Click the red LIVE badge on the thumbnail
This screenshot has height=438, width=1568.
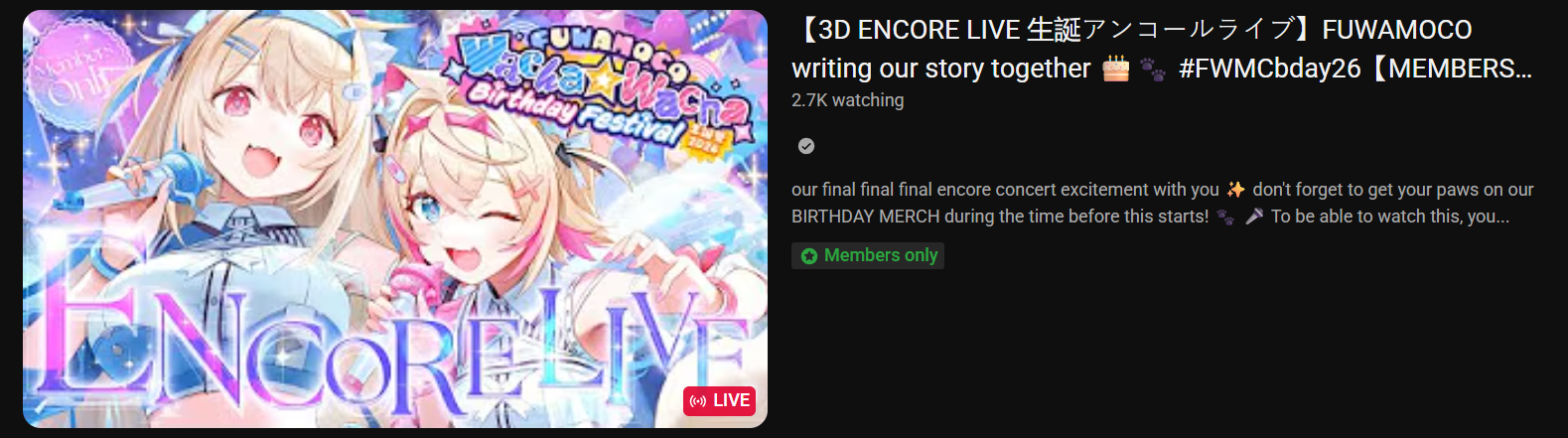[720, 401]
